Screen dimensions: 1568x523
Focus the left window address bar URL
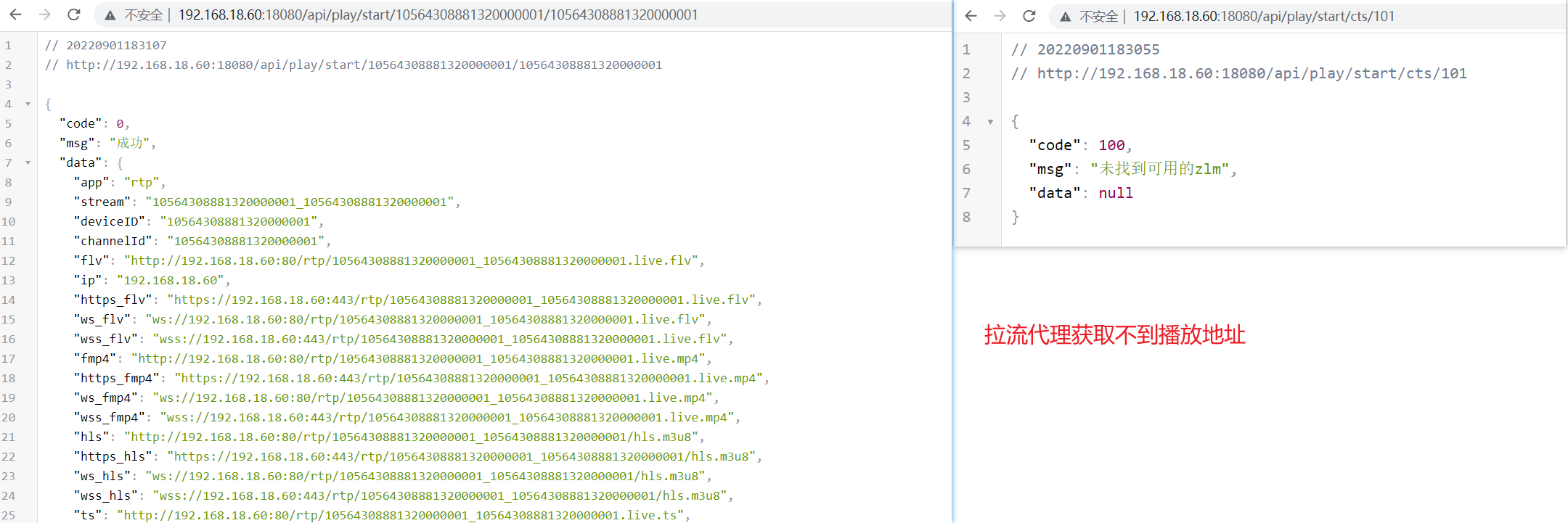pos(438,15)
